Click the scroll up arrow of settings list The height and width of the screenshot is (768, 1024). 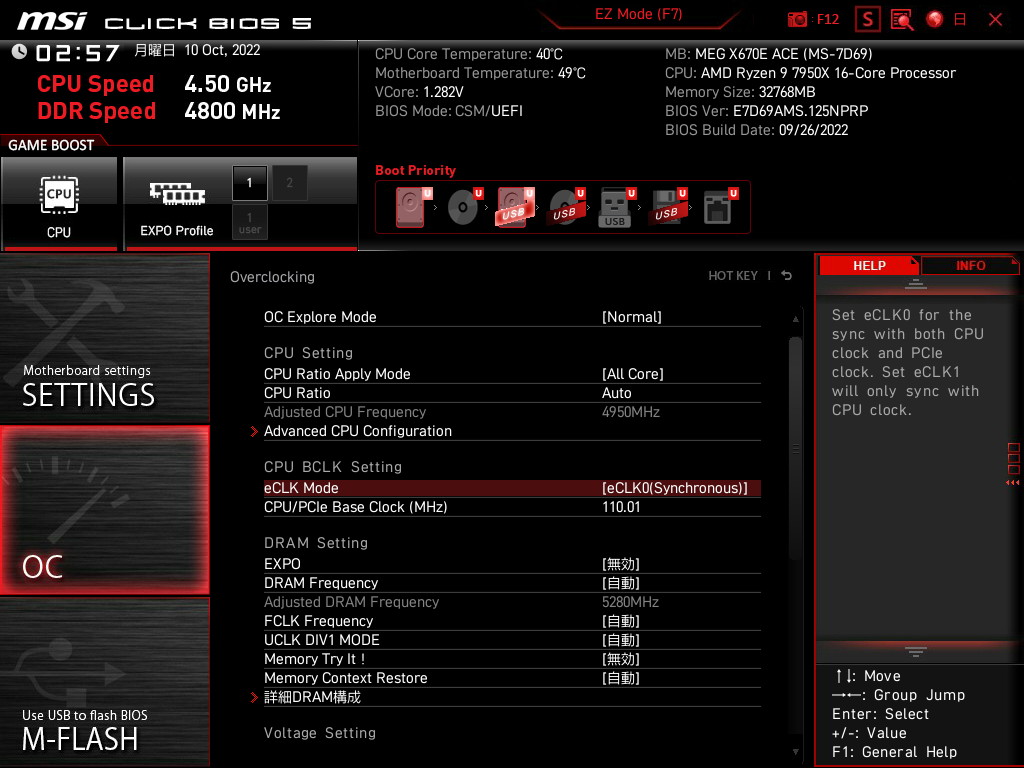point(795,319)
